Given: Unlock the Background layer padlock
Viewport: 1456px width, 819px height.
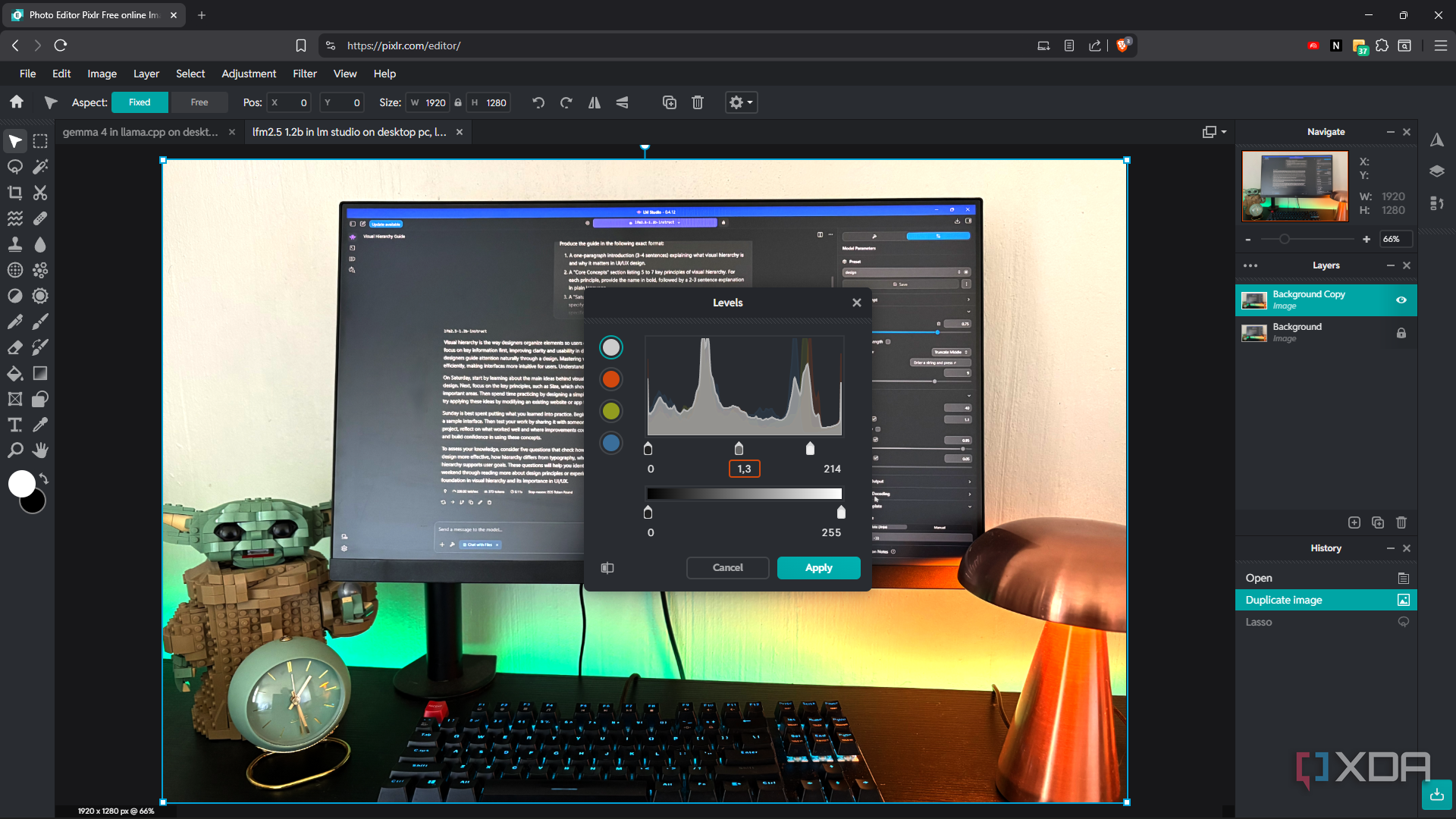Looking at the screenshot, I should pyautogui.click(x=1401, y=333).
